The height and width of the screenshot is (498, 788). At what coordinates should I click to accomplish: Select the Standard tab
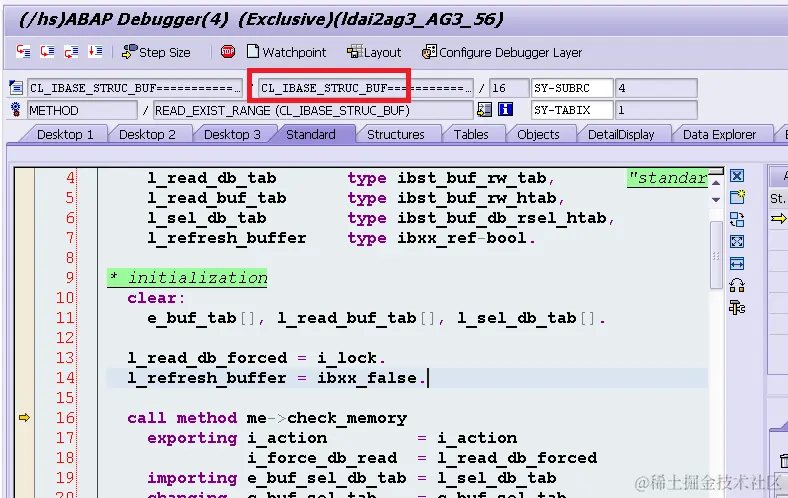click(311, 135)
